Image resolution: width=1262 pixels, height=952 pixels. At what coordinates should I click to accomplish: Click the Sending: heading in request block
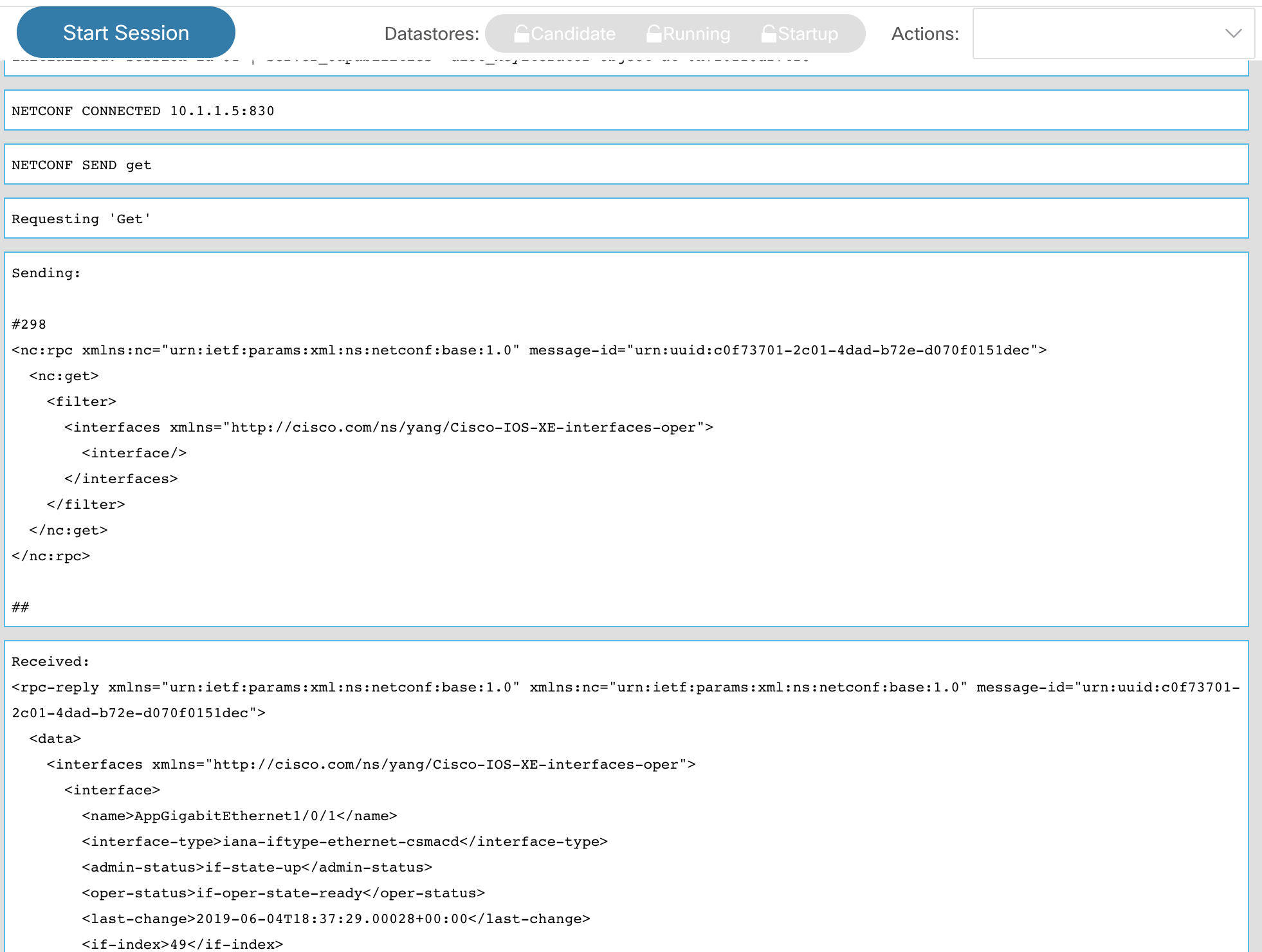click(46, 273)
